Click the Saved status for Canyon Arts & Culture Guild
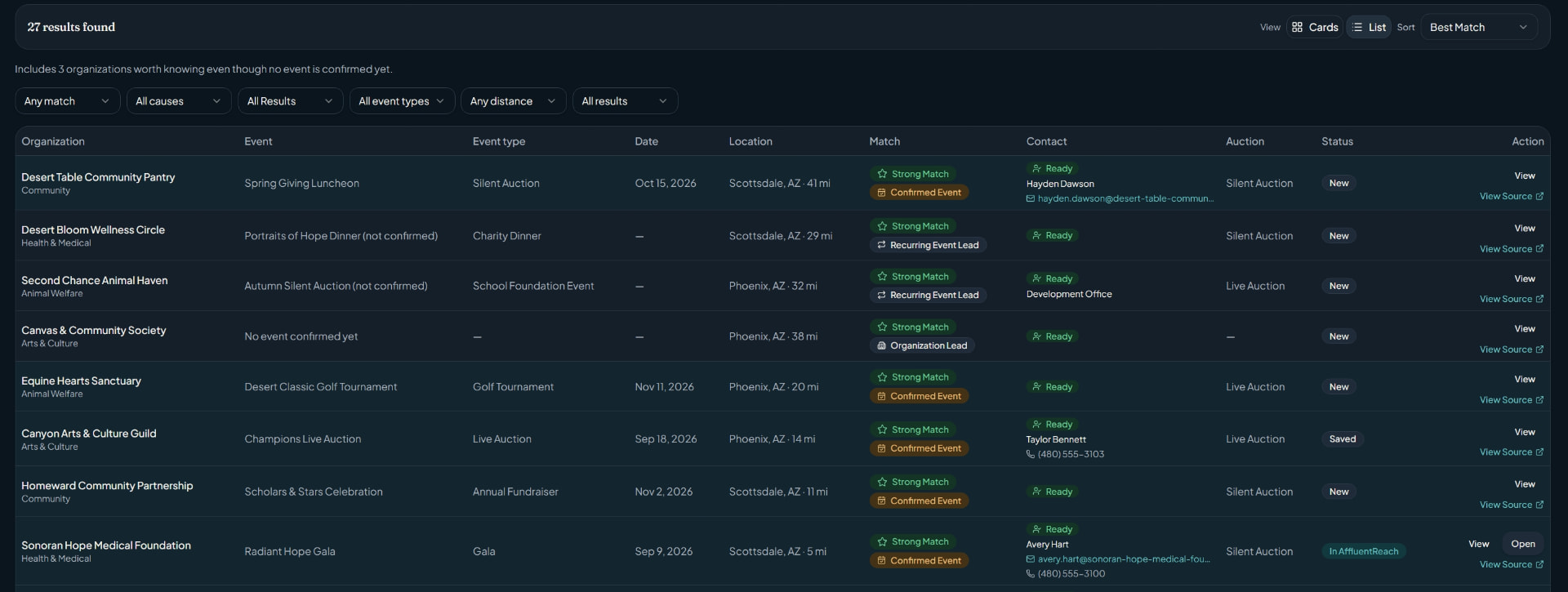Image resolution: width=1568 pixels, height=592 pixels. click(1342, 439)
